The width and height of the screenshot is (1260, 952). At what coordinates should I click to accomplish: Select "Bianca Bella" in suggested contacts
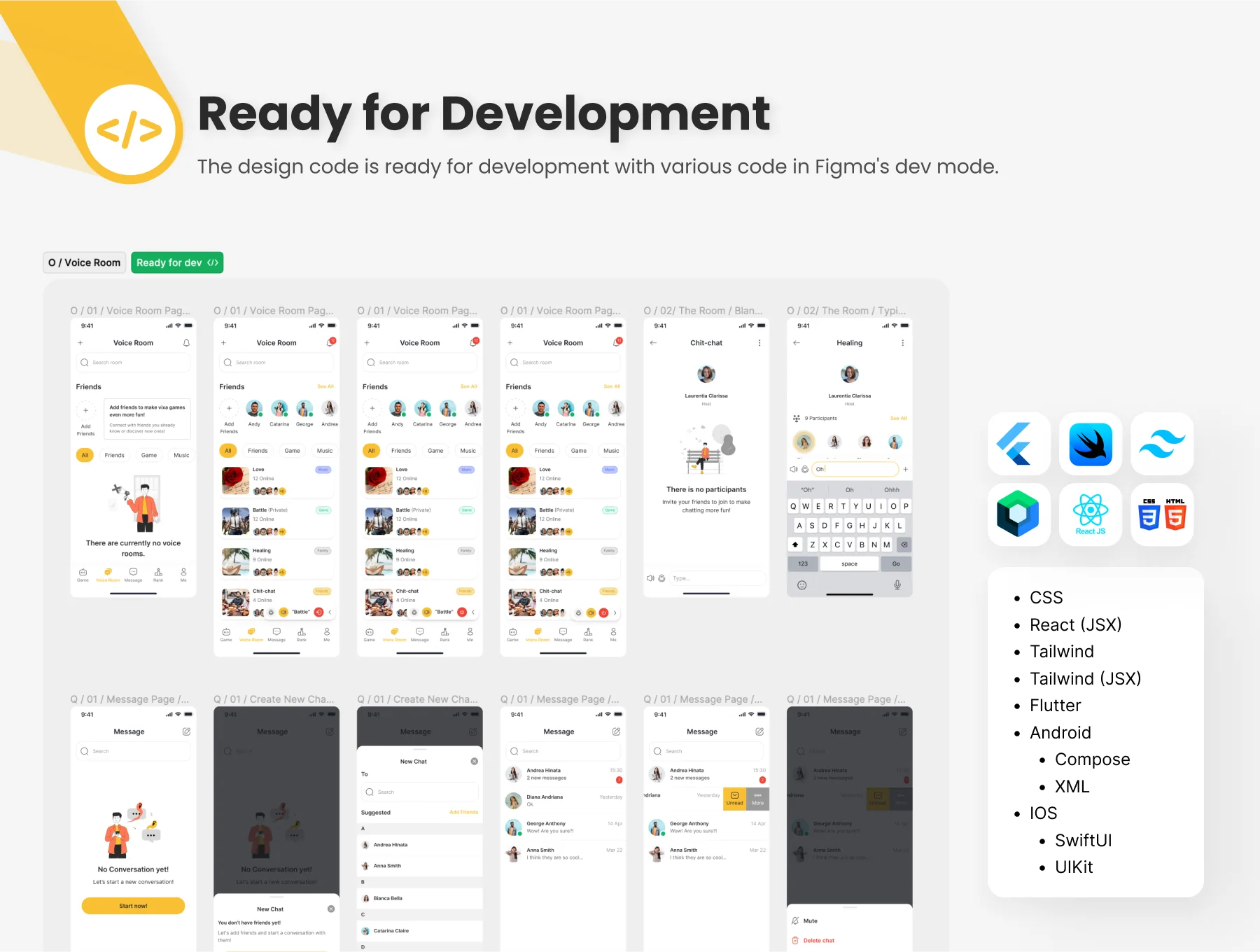pos(420,898)
